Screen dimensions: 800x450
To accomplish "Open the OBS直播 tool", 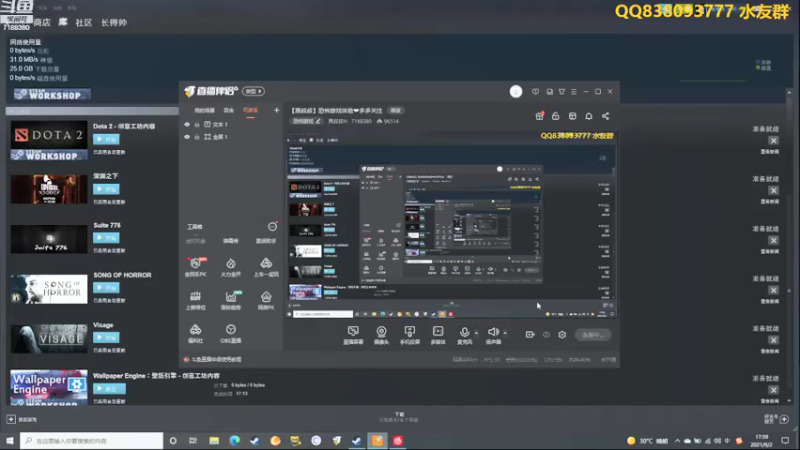I will pos(231,334).
